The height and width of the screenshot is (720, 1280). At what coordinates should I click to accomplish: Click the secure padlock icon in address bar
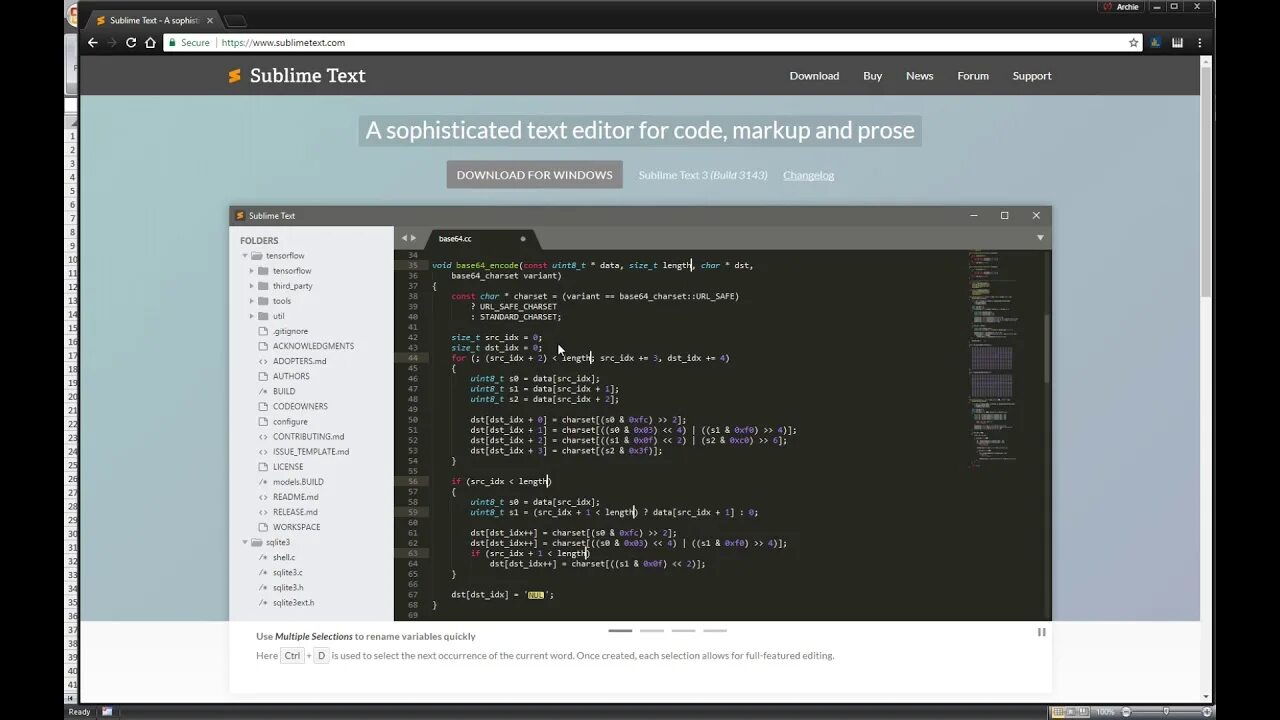click(172, 43)
